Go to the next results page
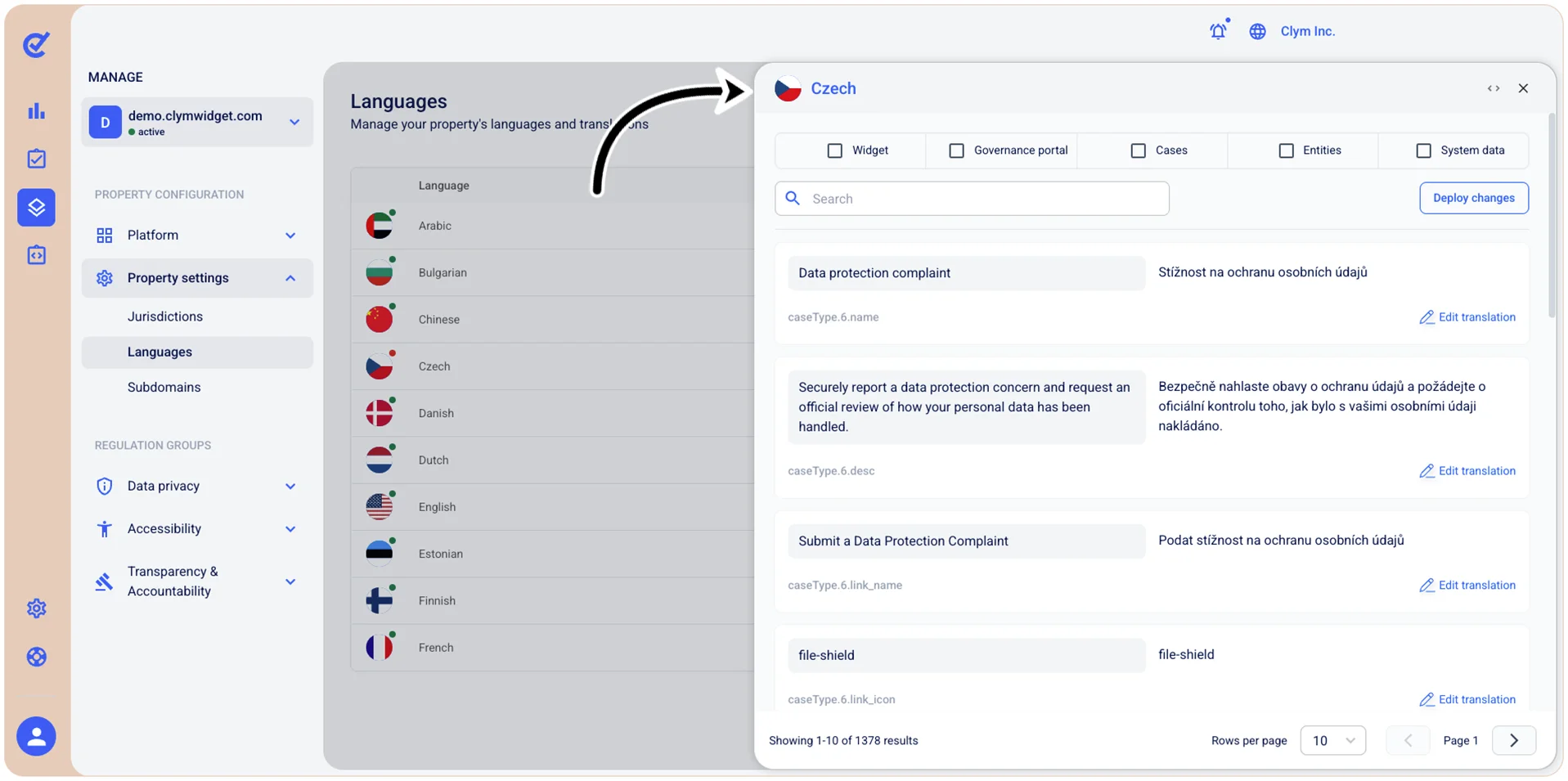Screen dimensions: 1568x781 pos(1514,740)
